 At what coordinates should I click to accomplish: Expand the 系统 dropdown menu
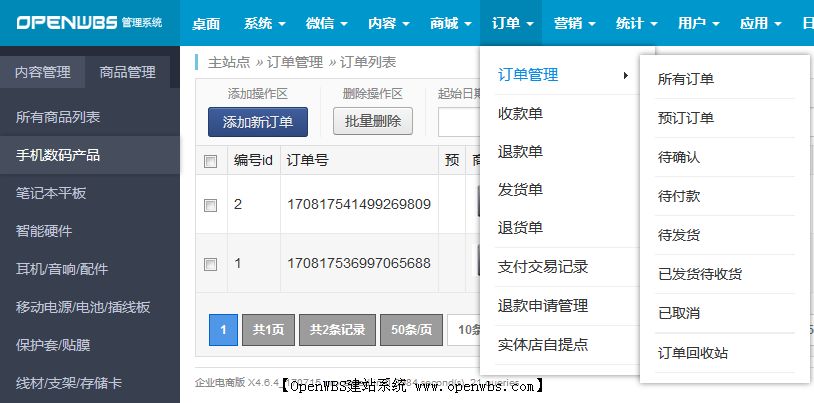click(264, 23)
